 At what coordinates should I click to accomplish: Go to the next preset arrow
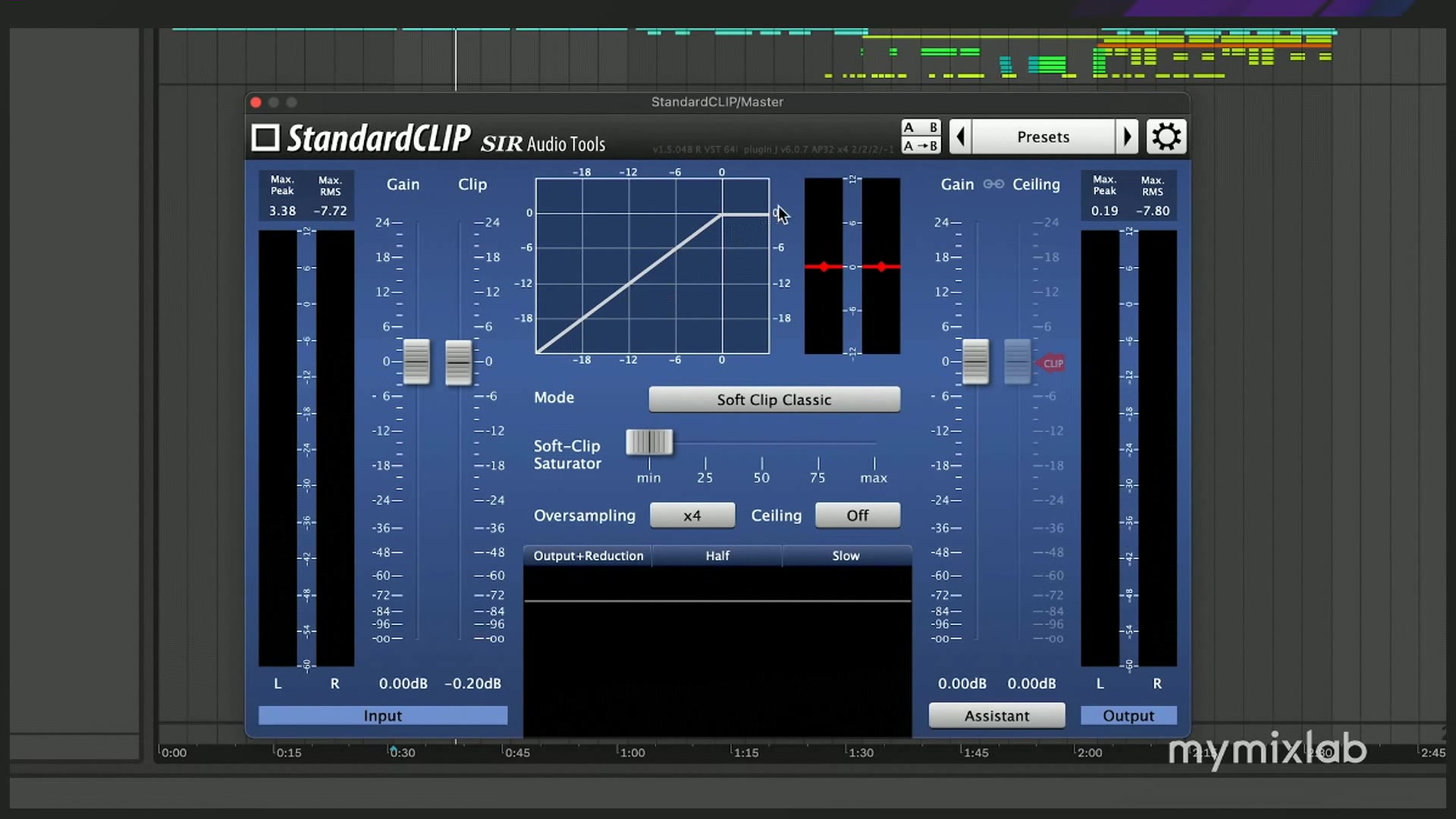point(1128,137)
